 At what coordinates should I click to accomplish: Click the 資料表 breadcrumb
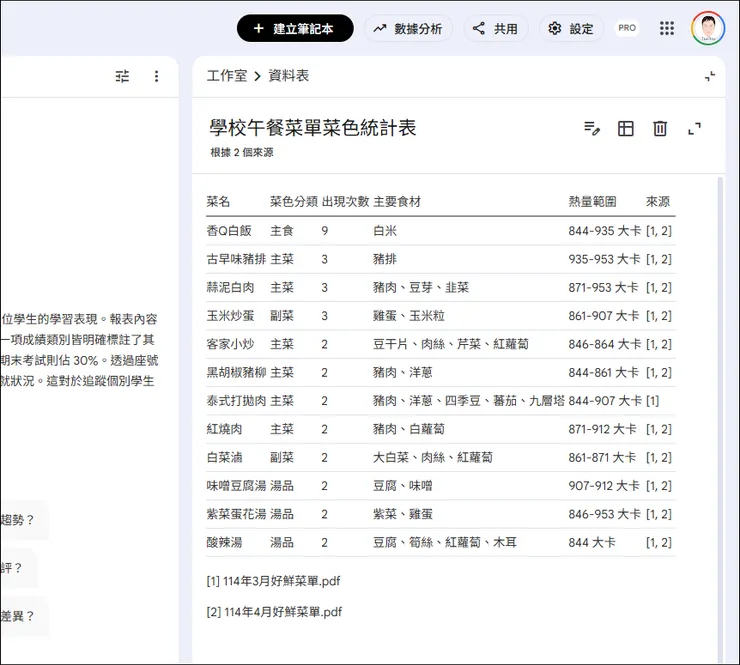tap(288, 76)
